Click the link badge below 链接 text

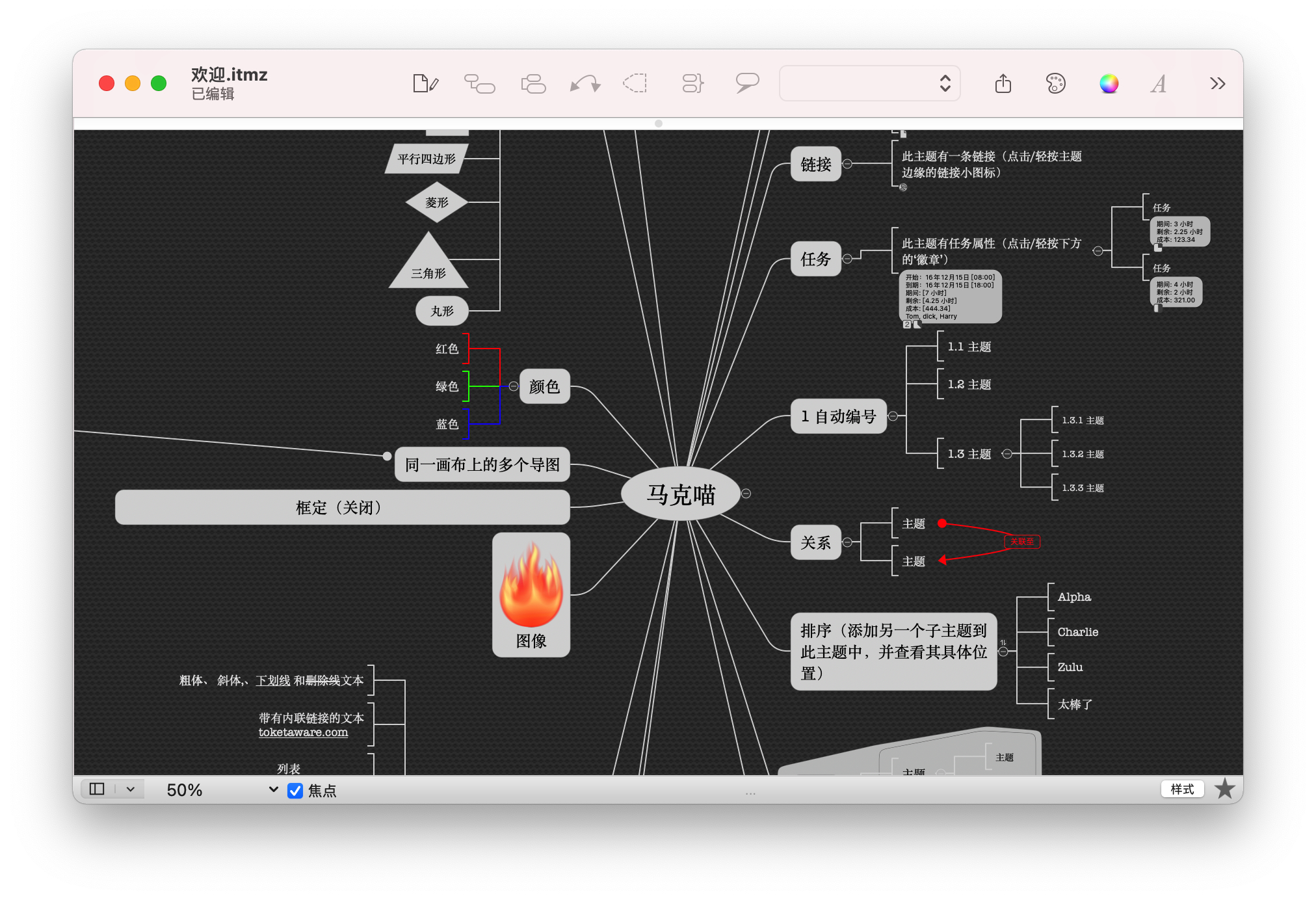tap(903, 187)
